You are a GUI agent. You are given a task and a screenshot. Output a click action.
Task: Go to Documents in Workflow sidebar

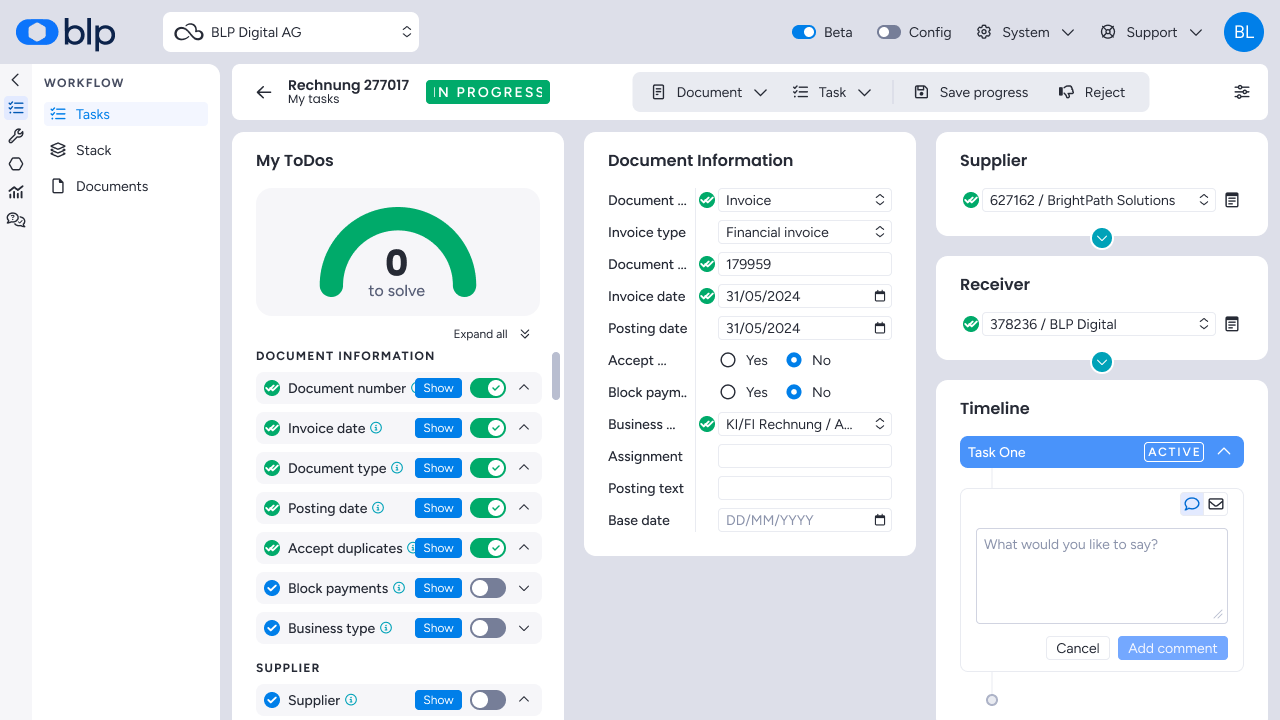[x=126, y=186]
